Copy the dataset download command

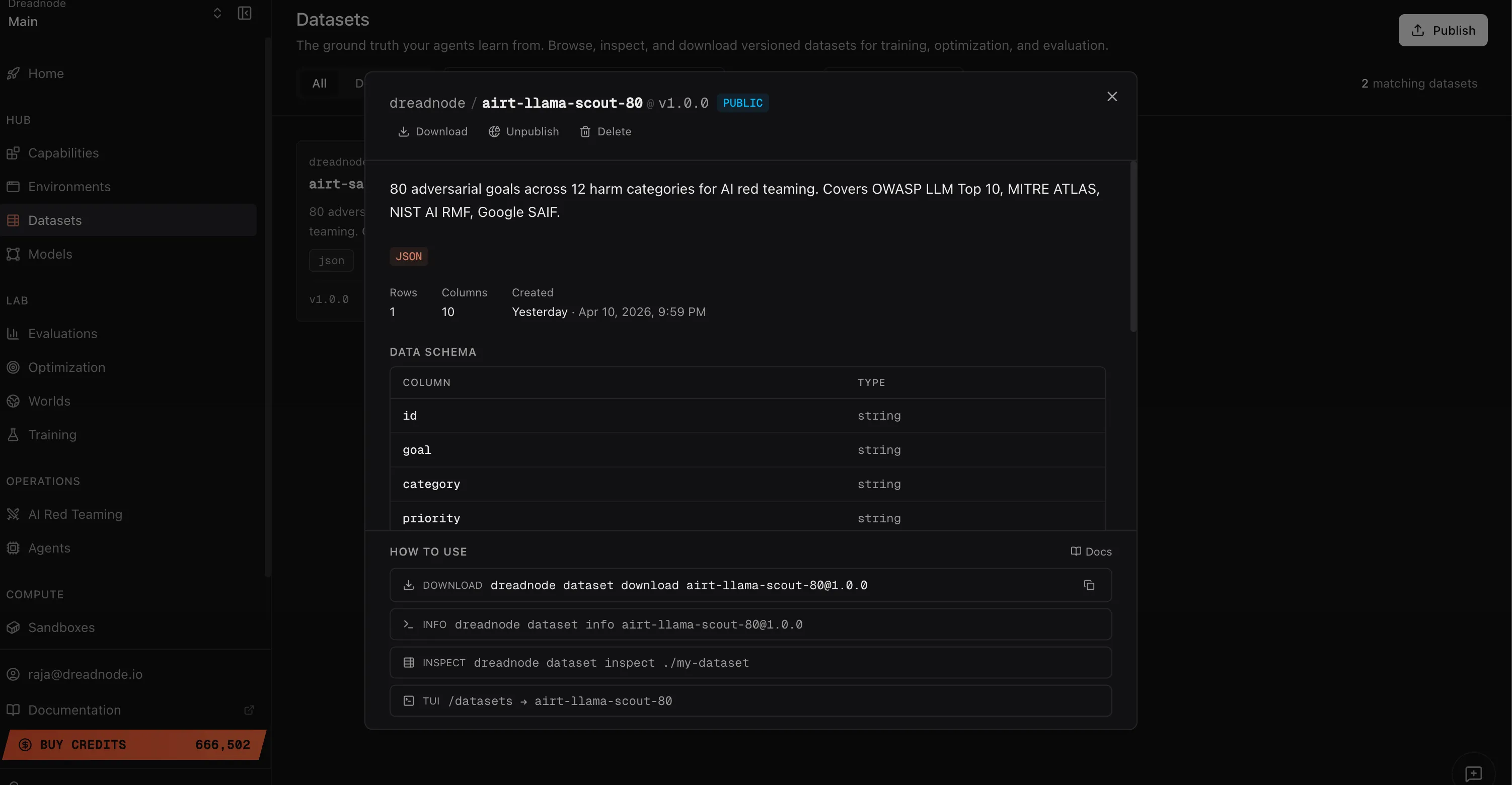[1089, 585]
